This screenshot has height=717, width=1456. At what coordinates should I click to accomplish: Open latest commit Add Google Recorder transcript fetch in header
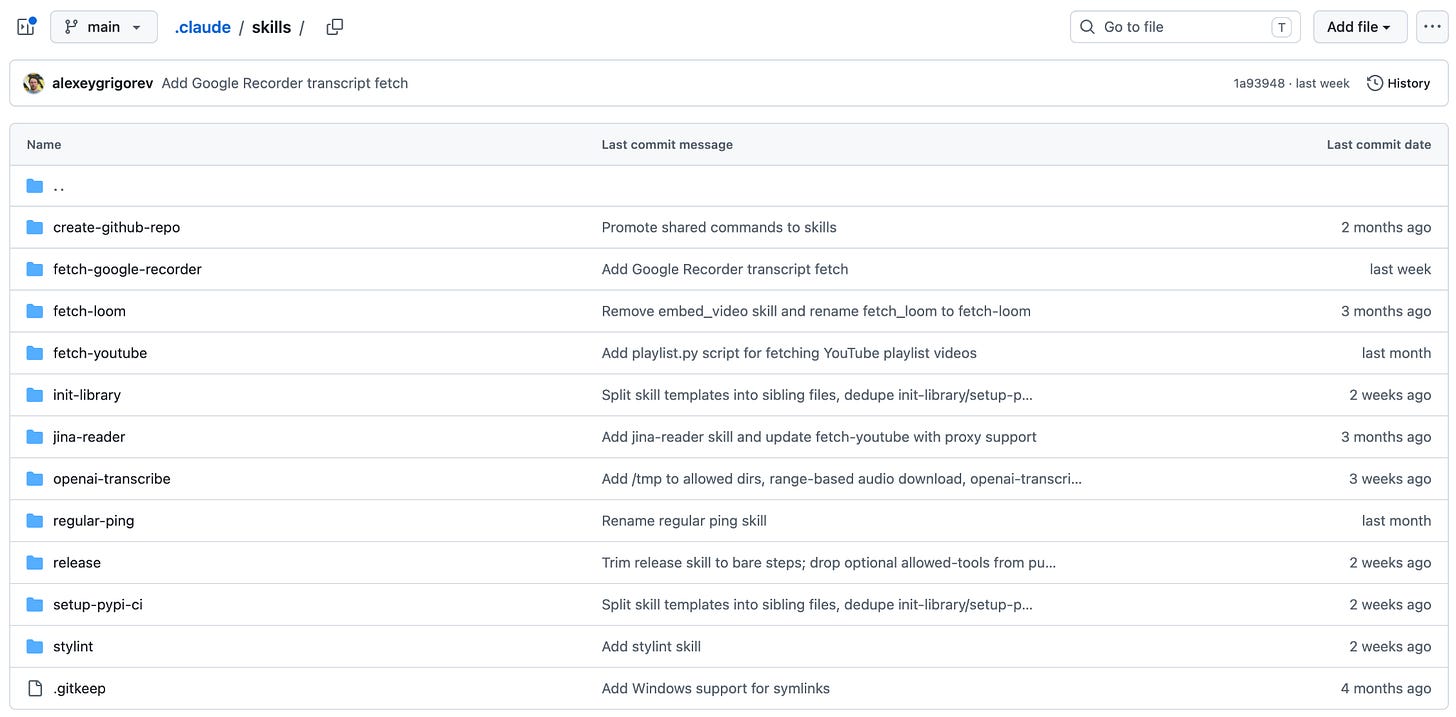point(285,83)
